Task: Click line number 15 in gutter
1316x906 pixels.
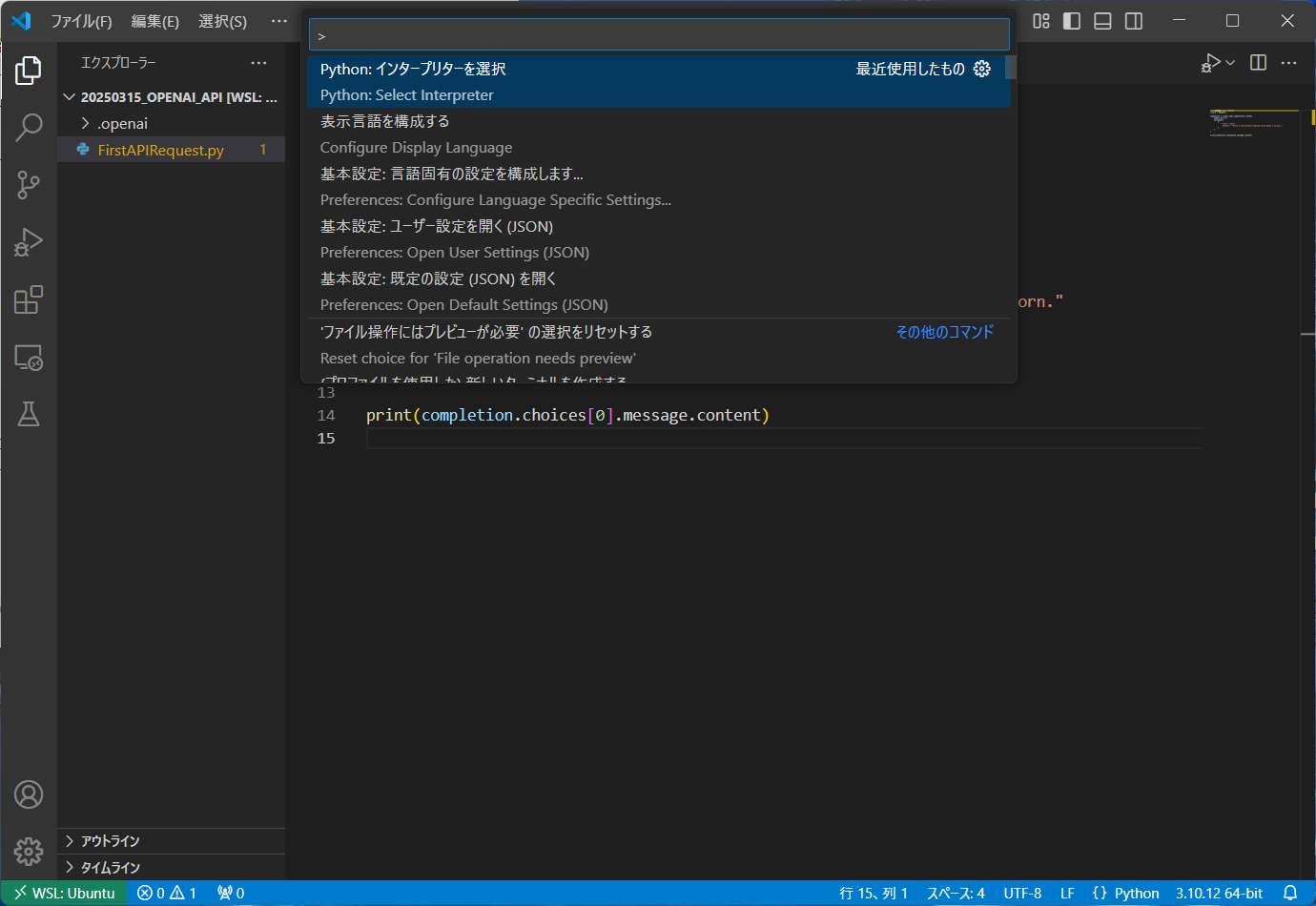Action: coord(326,438)
